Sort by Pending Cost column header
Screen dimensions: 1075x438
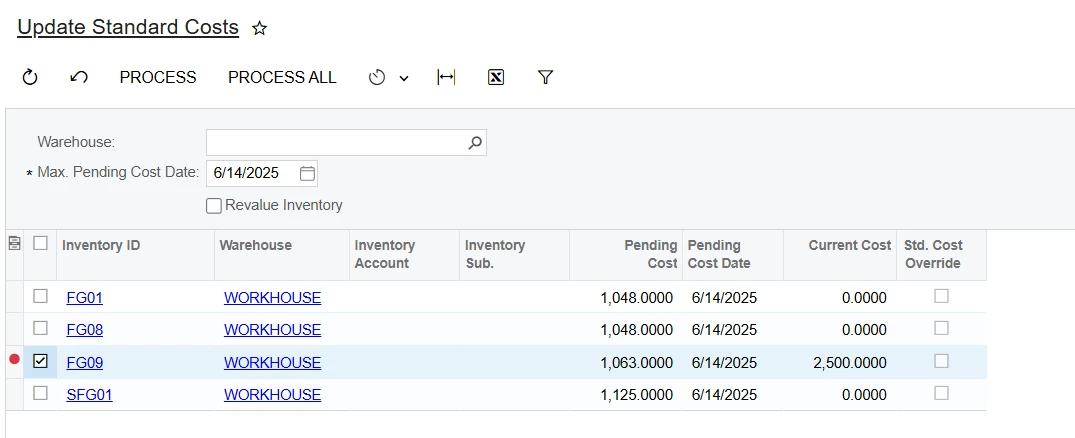pos(626,254)
